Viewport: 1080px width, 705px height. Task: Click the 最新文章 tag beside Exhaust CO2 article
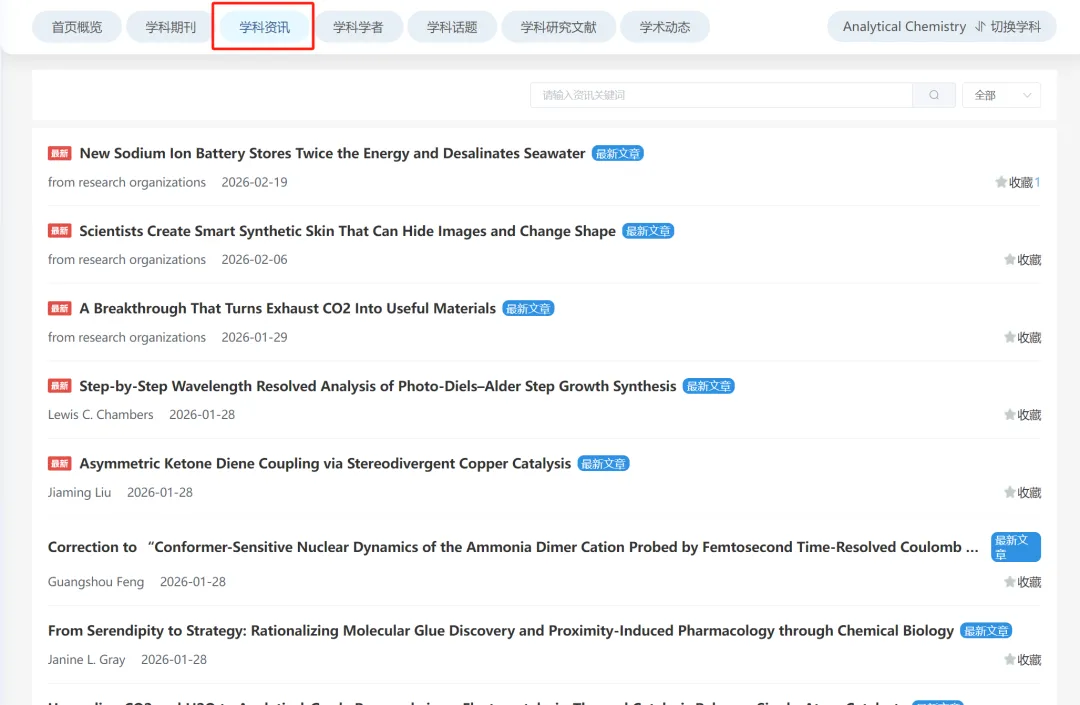pos(528,309)
